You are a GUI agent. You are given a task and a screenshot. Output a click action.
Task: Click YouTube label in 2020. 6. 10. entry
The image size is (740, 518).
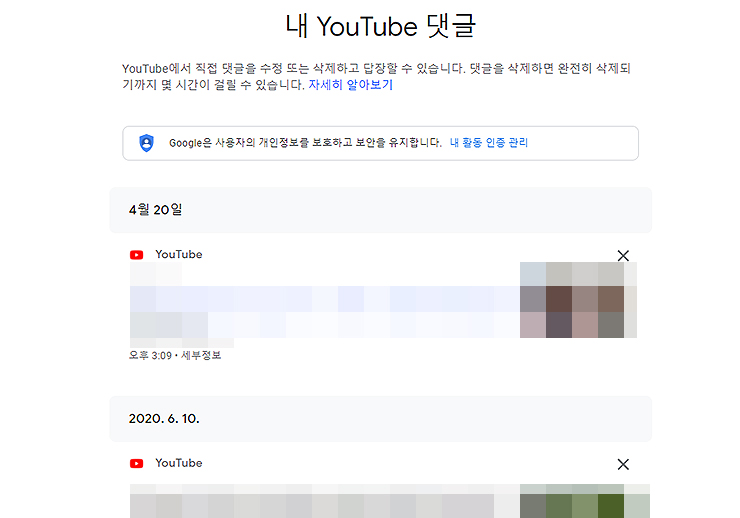(x=179, y=463)
